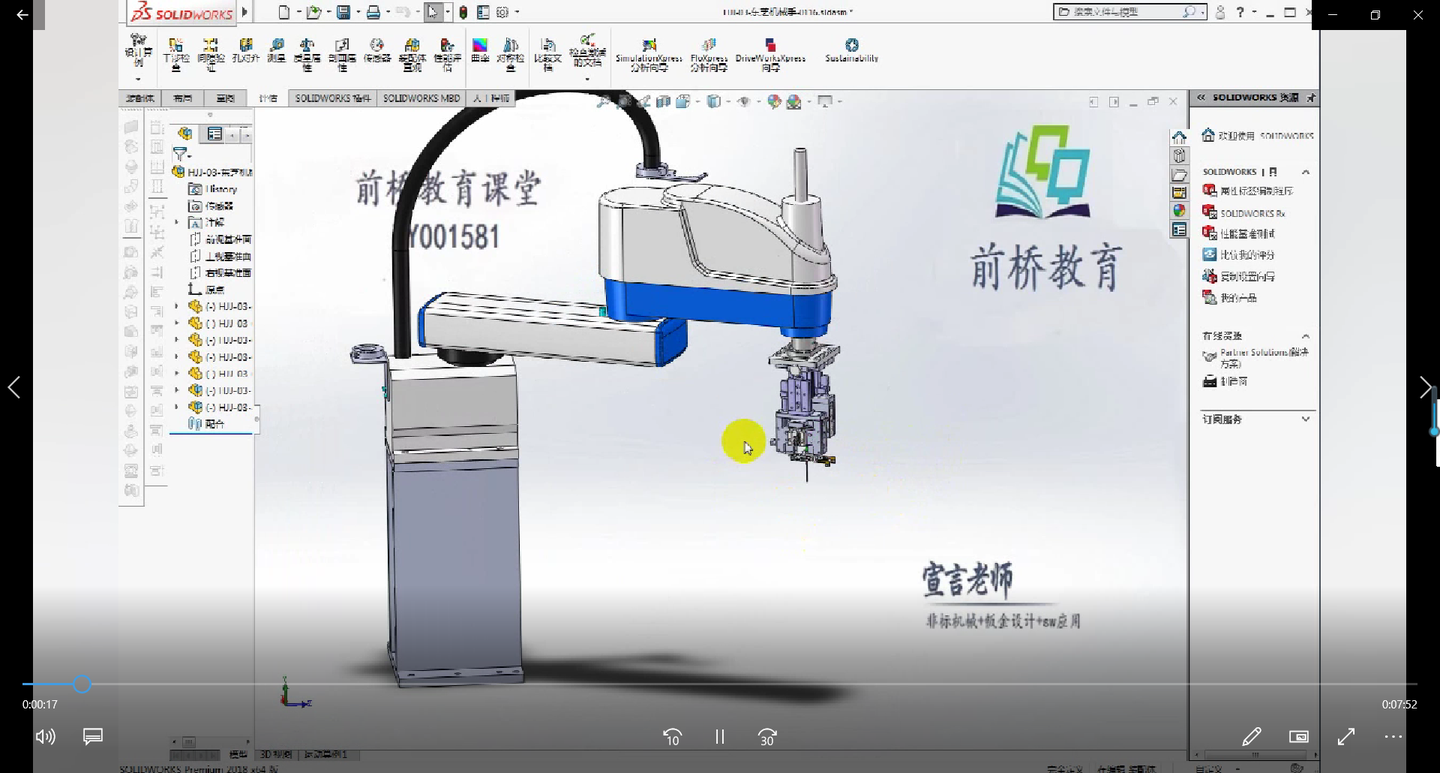Open the File Explorer folder icon in task pane
The width and height of the screenshot is (1440, 773).
point(1179,174)
